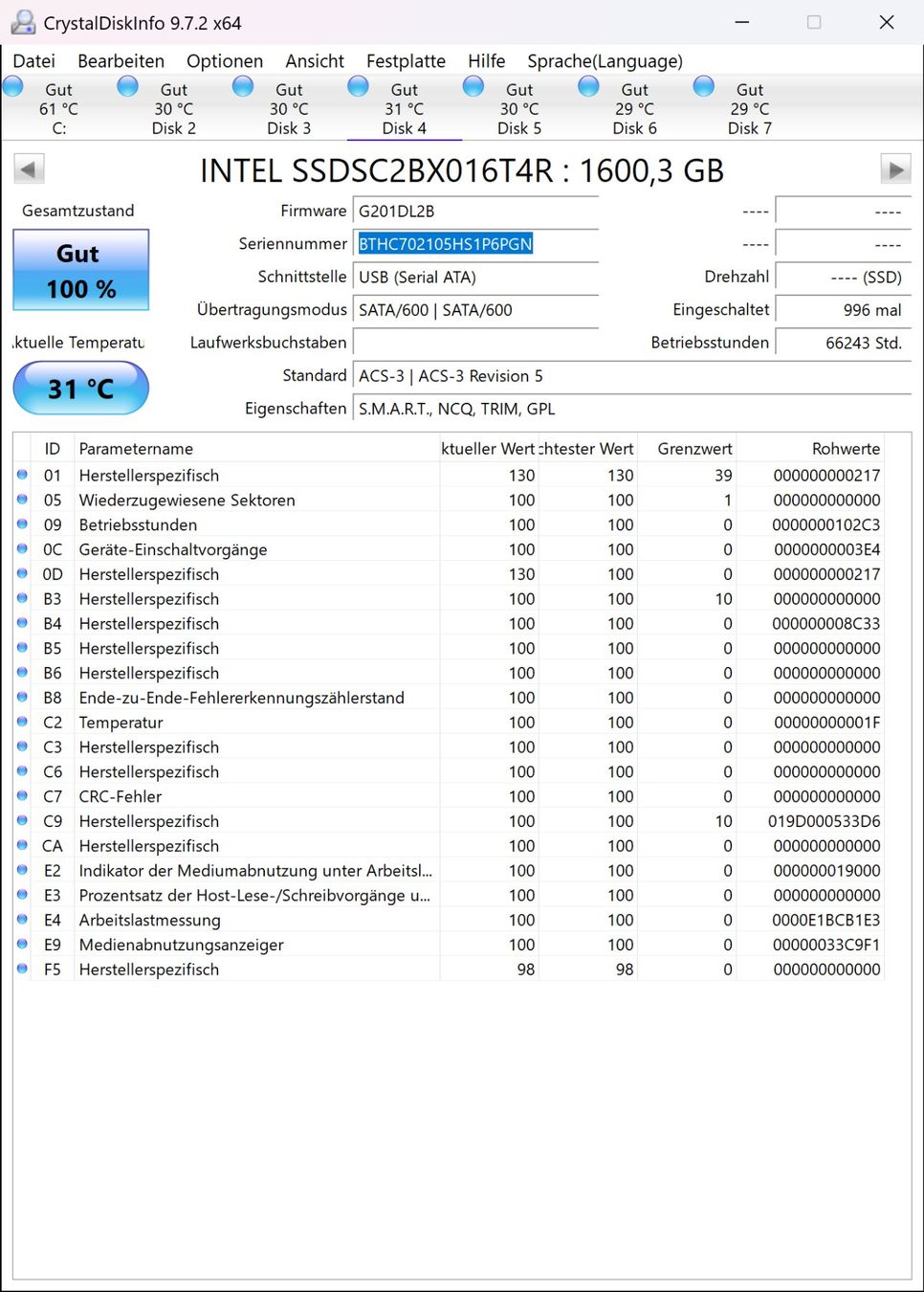The width and height of the screenshot is (924, 1292).
Task: Open the Bearbeiten menu
Action: (x=121, y=61)
